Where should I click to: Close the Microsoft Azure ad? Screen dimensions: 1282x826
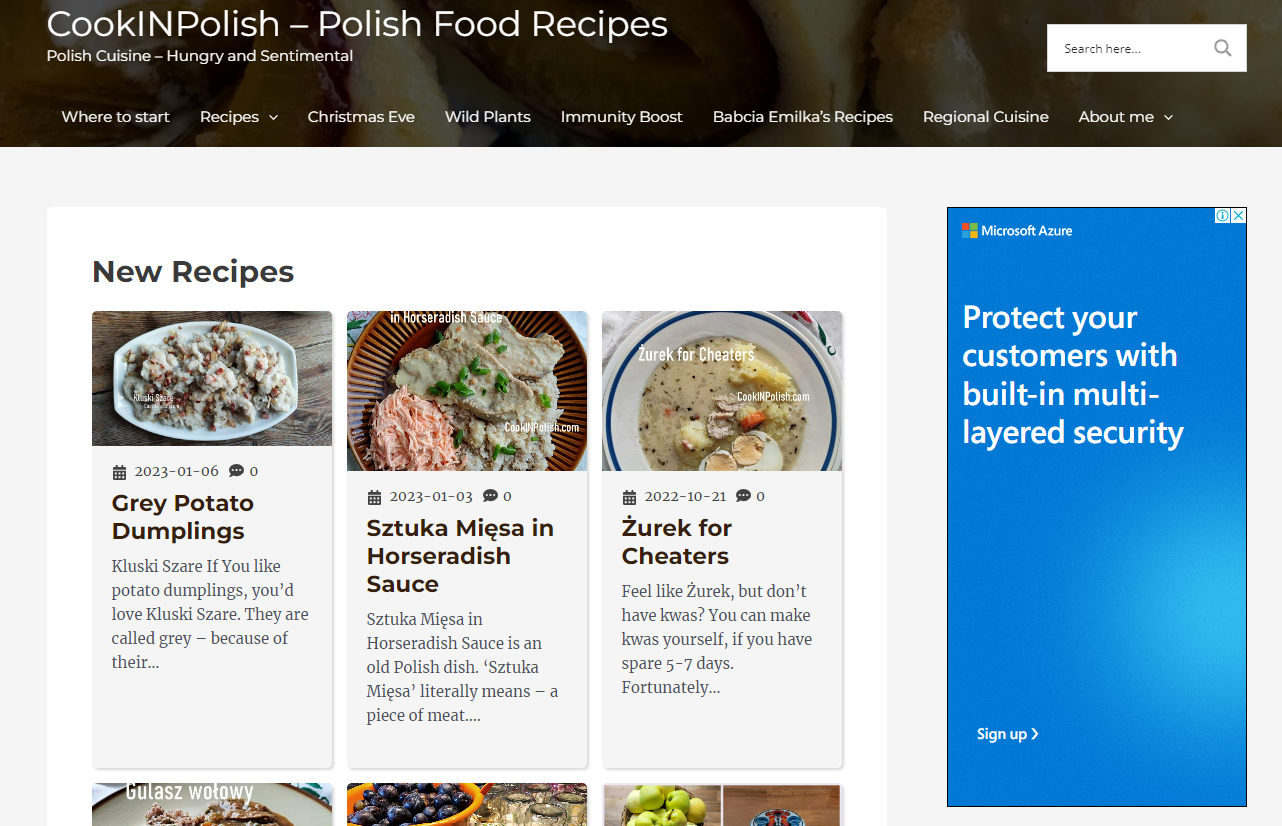pyautogui.click(x=1238, y=216)
